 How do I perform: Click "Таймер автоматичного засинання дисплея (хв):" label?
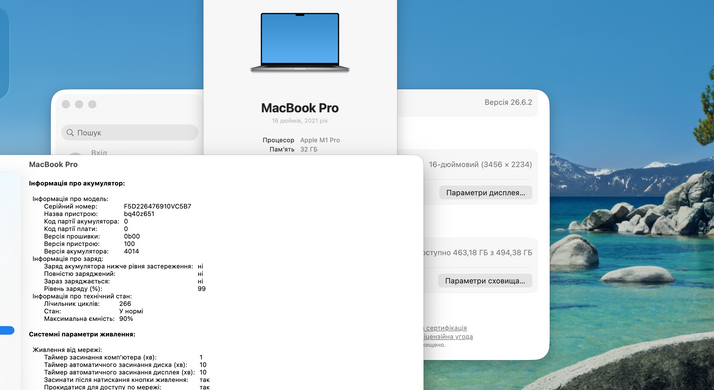pos(119,372)
